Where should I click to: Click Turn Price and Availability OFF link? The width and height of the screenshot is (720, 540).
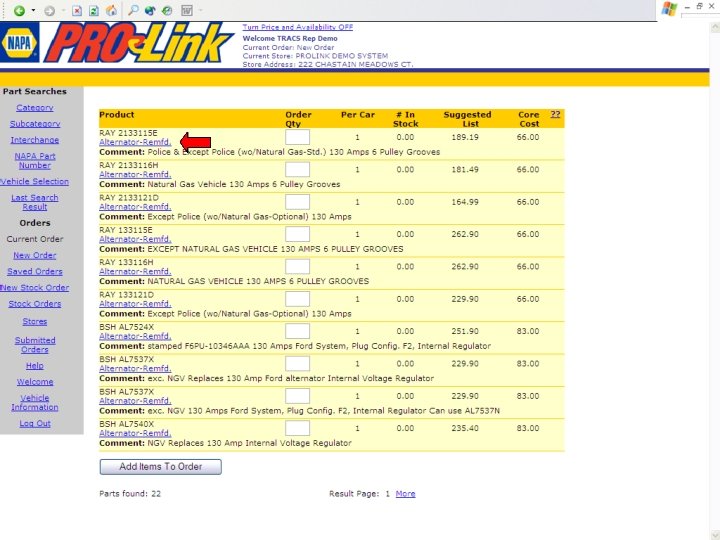pyautogui.click(x=298, y=27)
